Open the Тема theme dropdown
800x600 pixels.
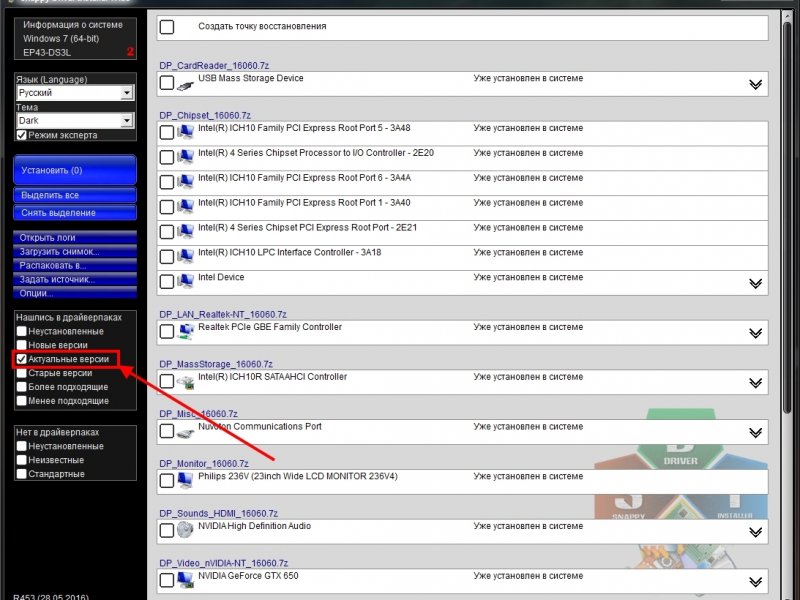(75, 121)
